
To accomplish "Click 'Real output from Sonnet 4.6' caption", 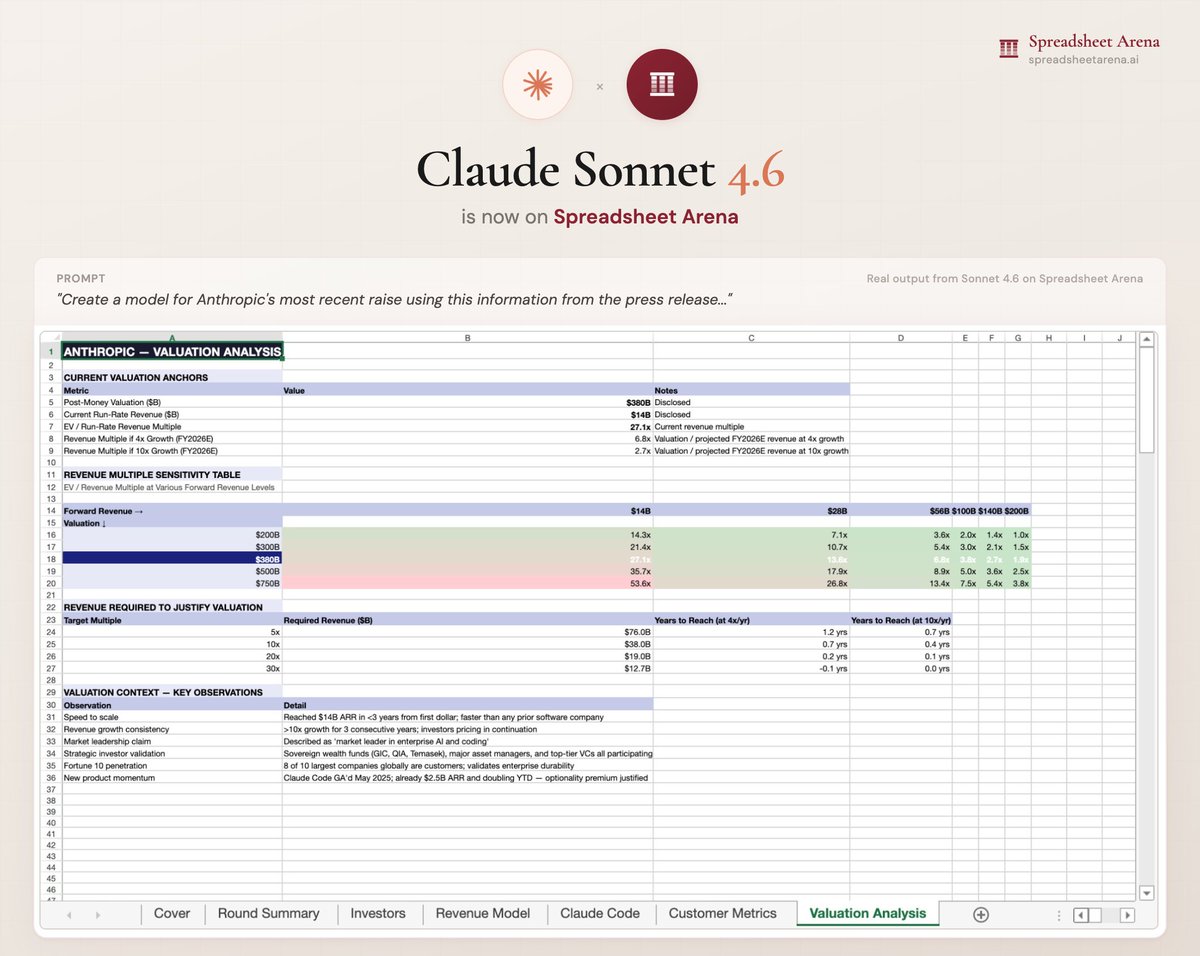I will [1004, 279].
